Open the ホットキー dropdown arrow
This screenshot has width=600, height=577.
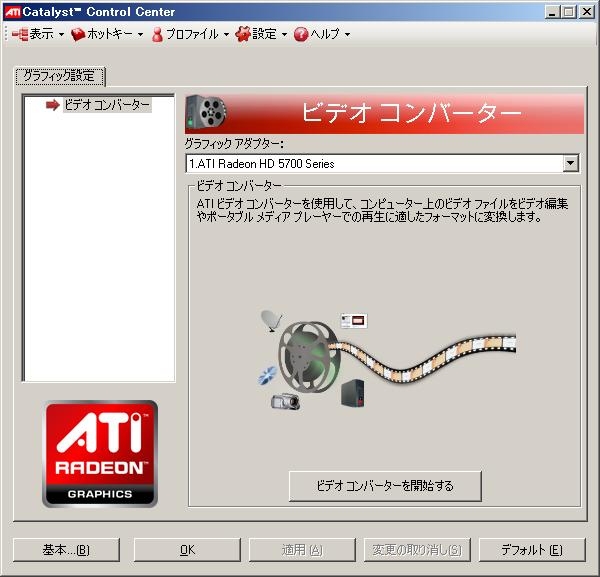click(140, 35)
